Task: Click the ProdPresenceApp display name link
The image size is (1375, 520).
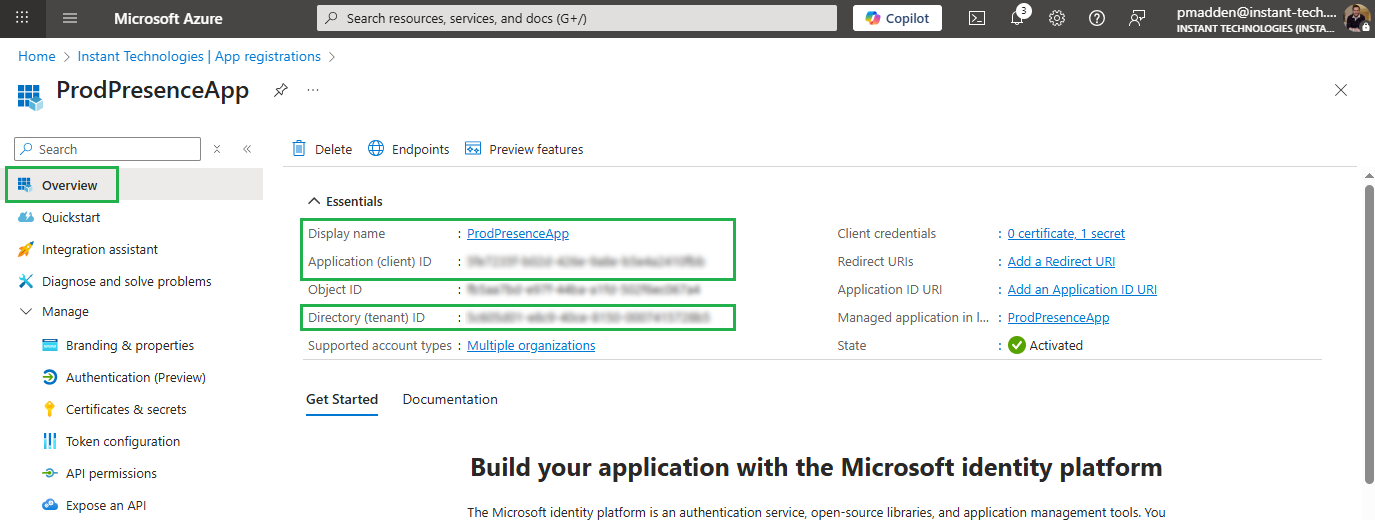Action: click(x=518, y=233)
